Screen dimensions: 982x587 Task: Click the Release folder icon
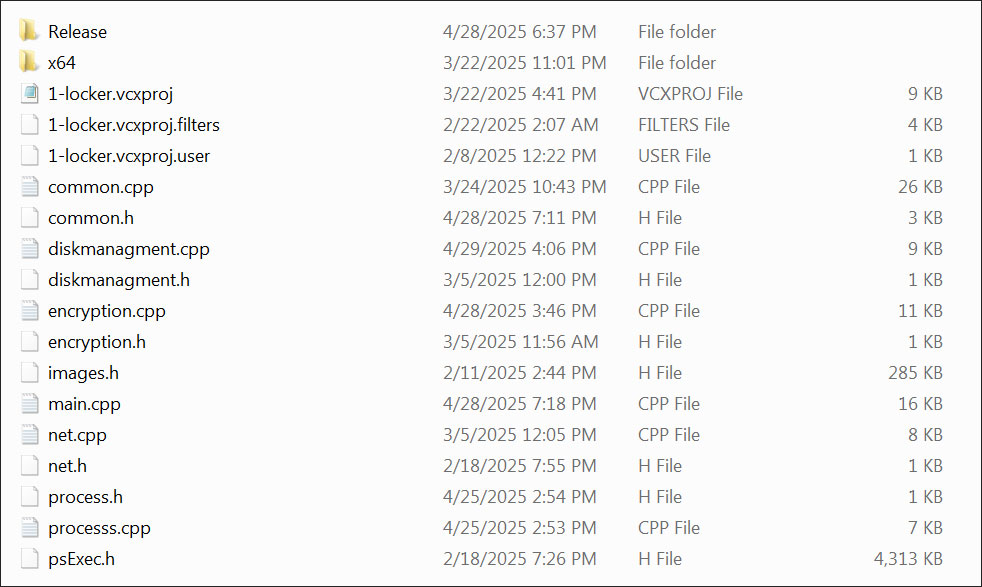click(x=29, y=32)
